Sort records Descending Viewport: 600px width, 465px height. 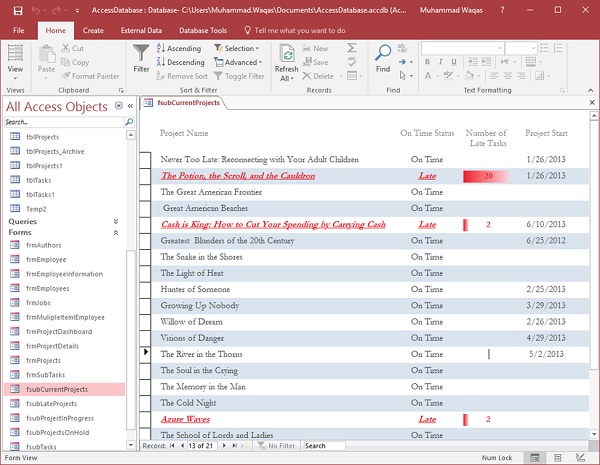[180, 62]
